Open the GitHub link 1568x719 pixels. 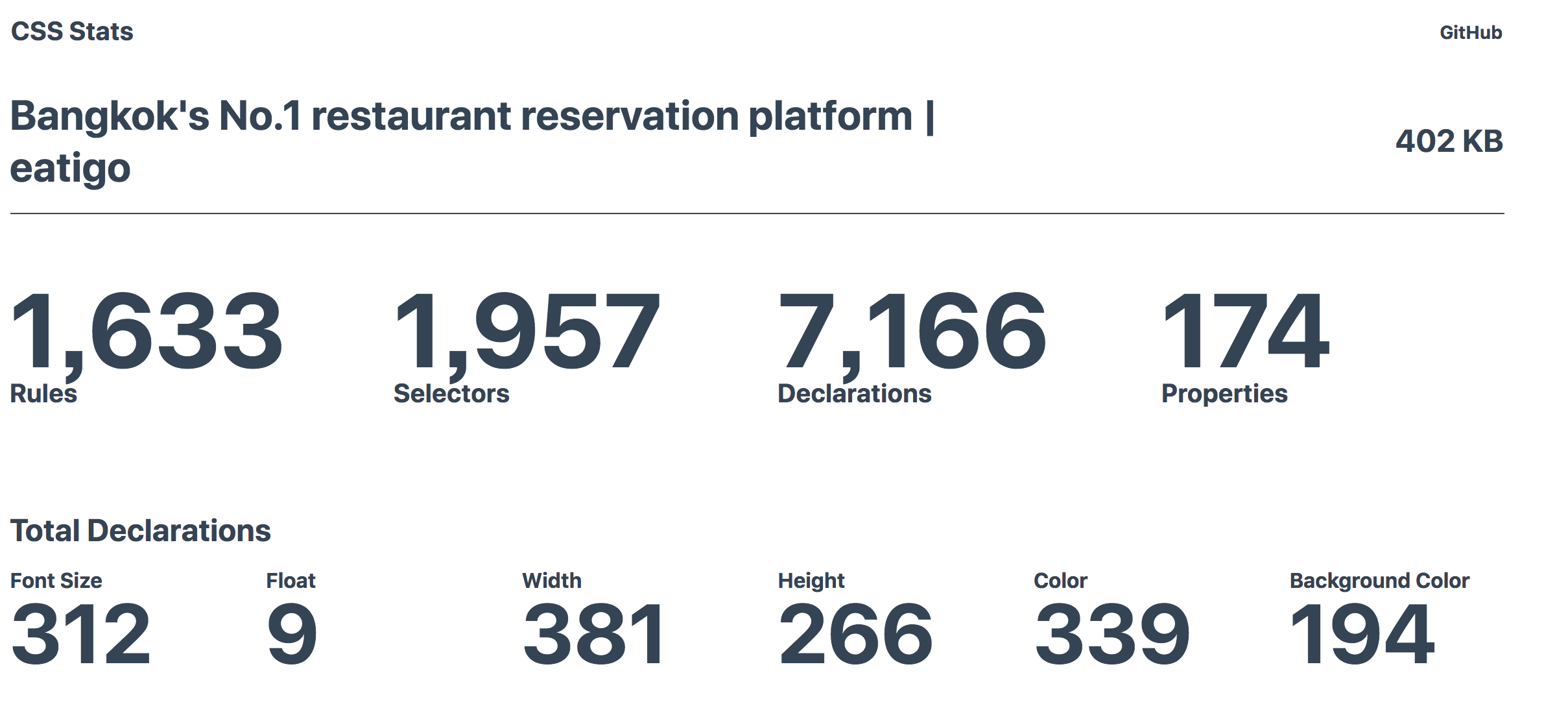1471,32
